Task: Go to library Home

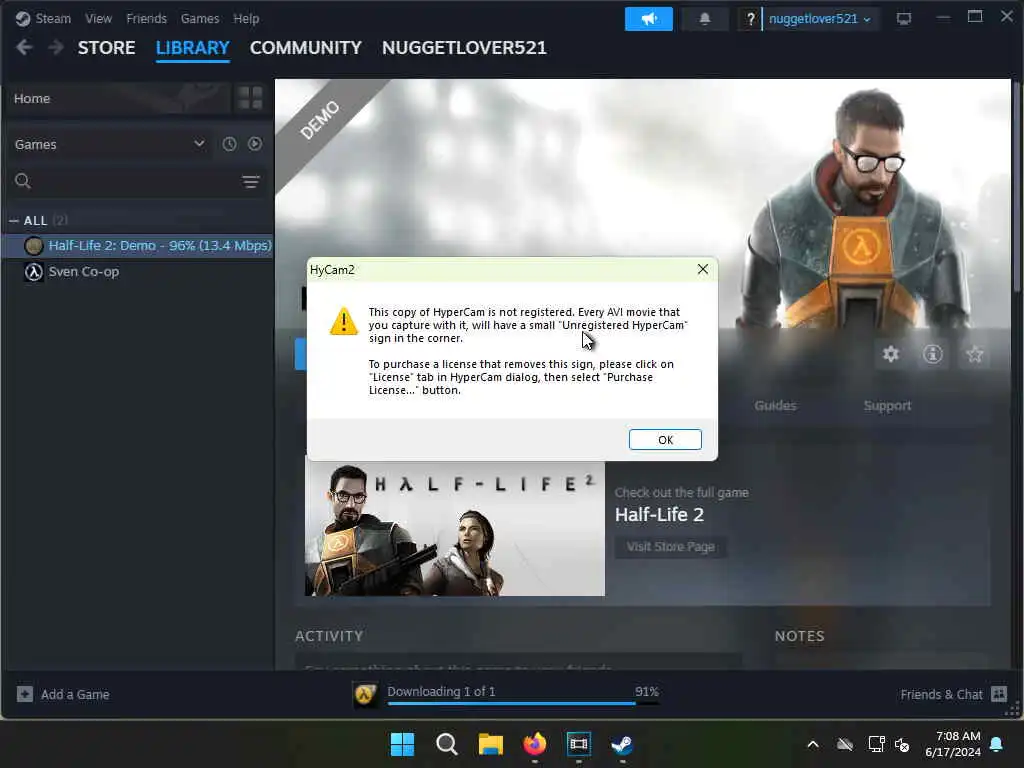Action: [119, 98]
